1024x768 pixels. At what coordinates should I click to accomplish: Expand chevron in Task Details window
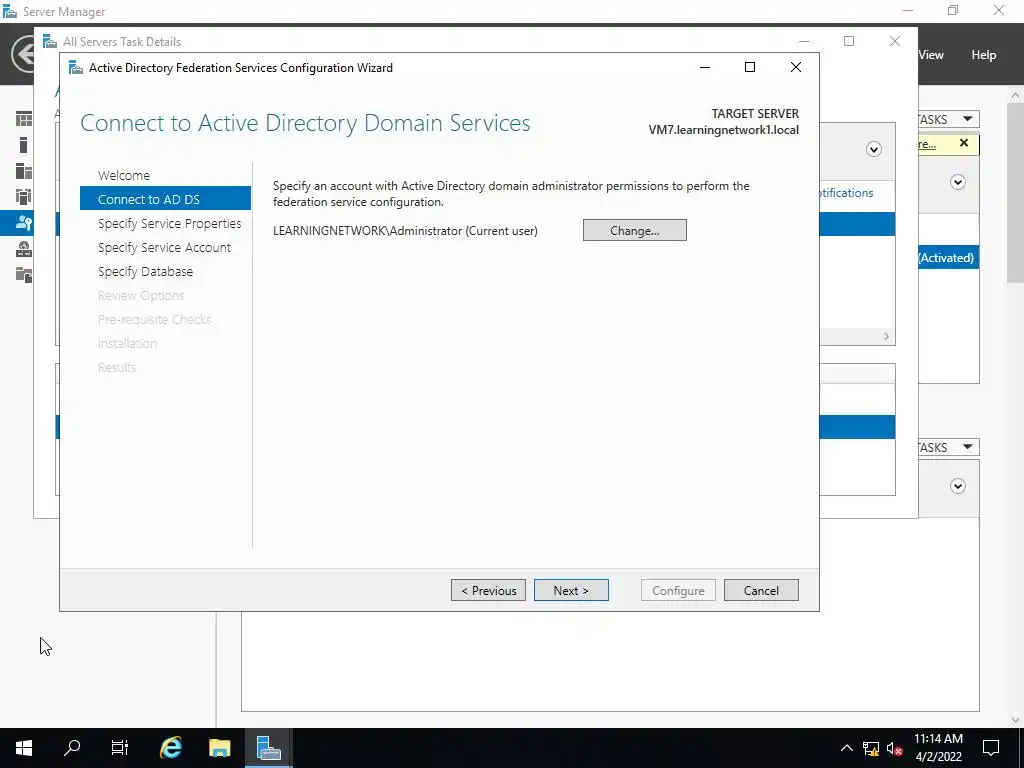pos(873,150)
